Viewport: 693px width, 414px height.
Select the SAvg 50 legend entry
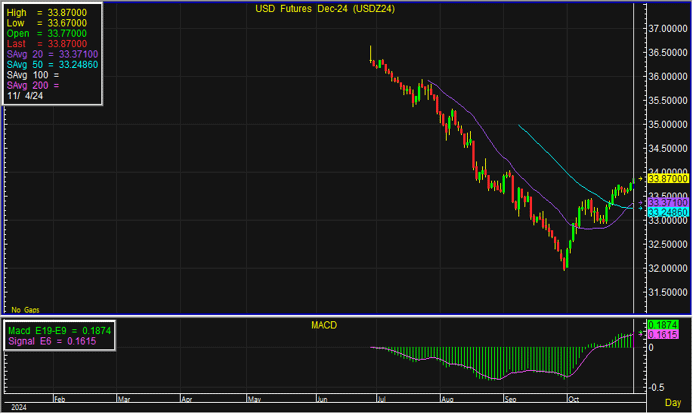tap(47, 64)
